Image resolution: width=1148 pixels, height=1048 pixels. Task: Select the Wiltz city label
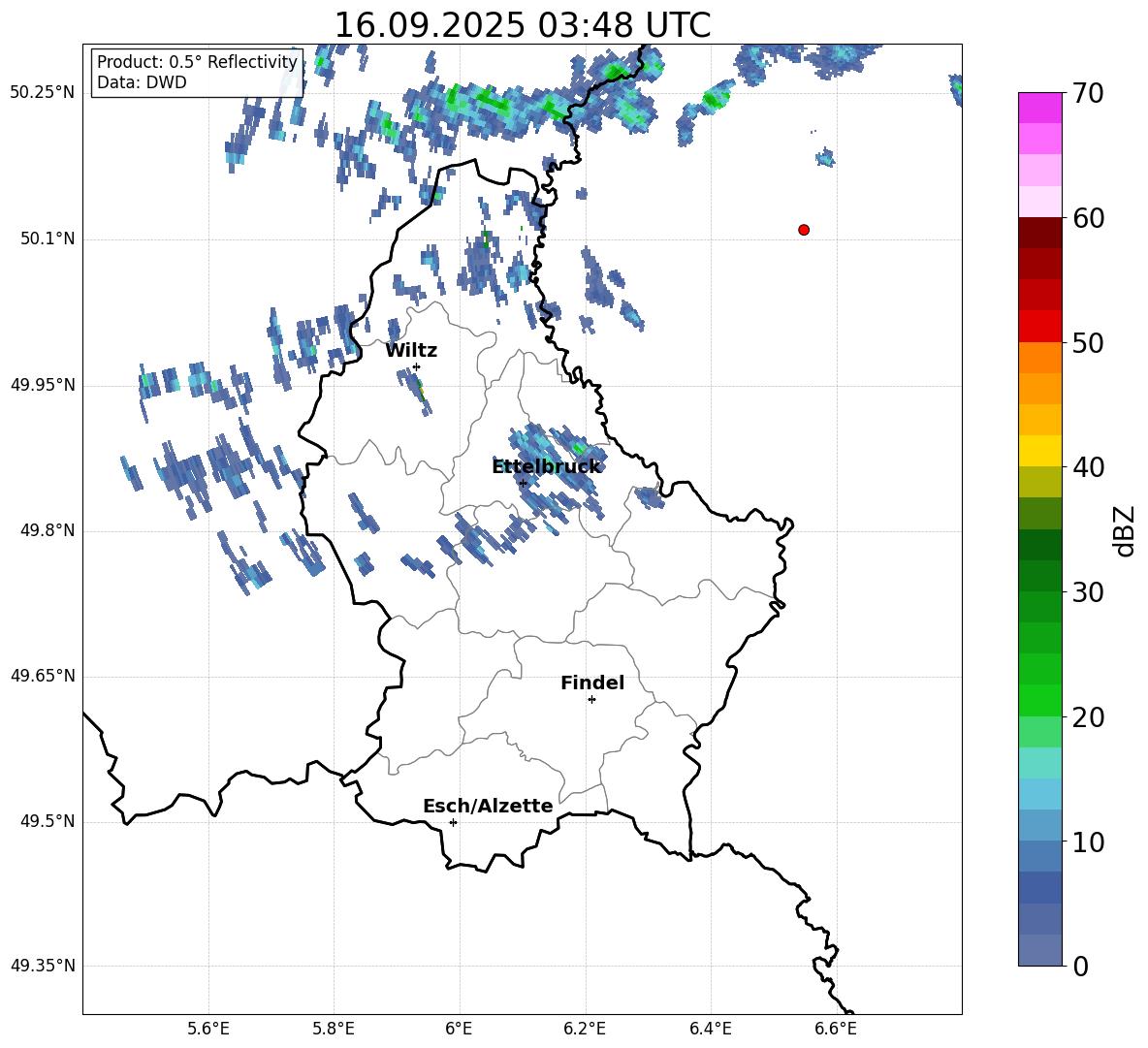pos(411,351)
